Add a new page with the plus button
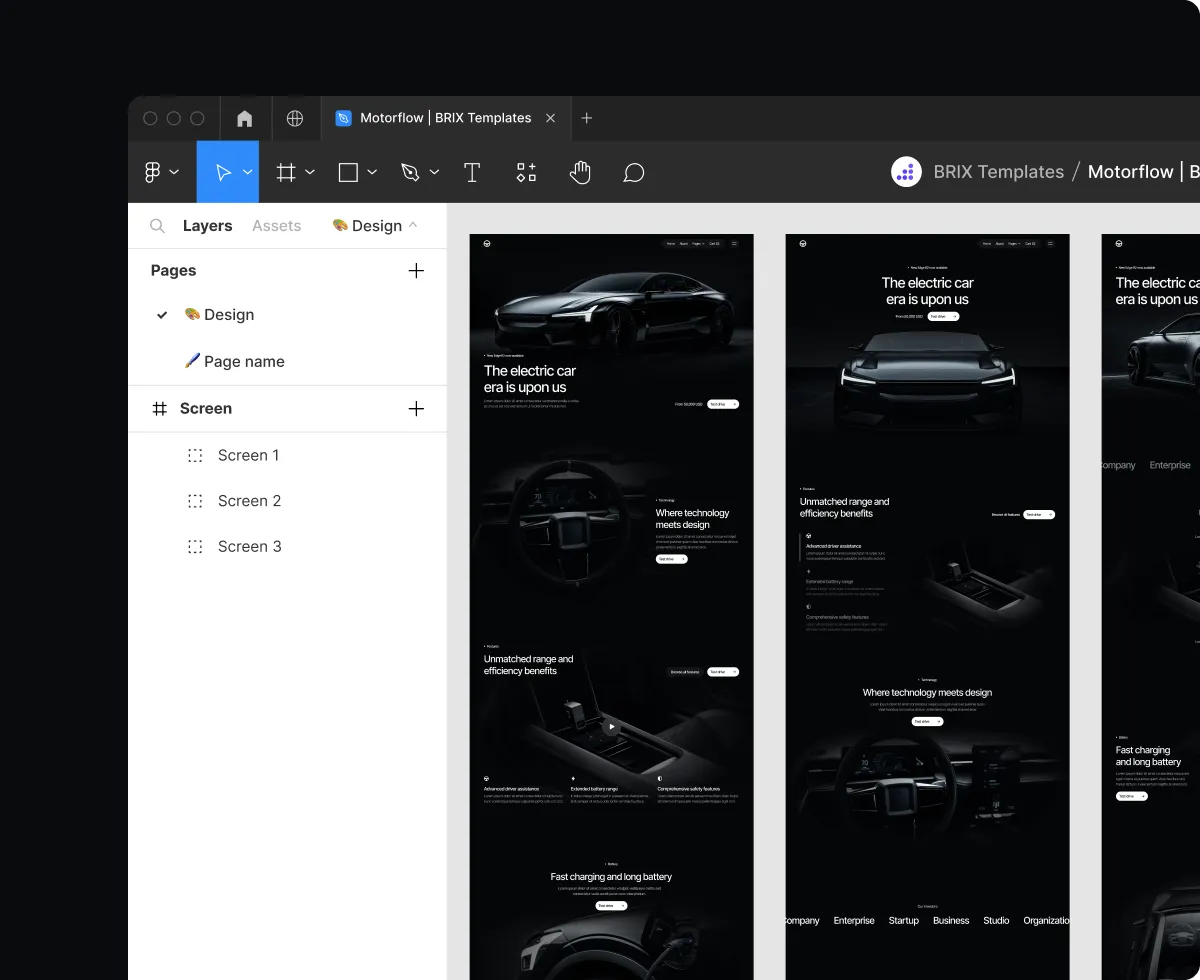 [416, 270]
